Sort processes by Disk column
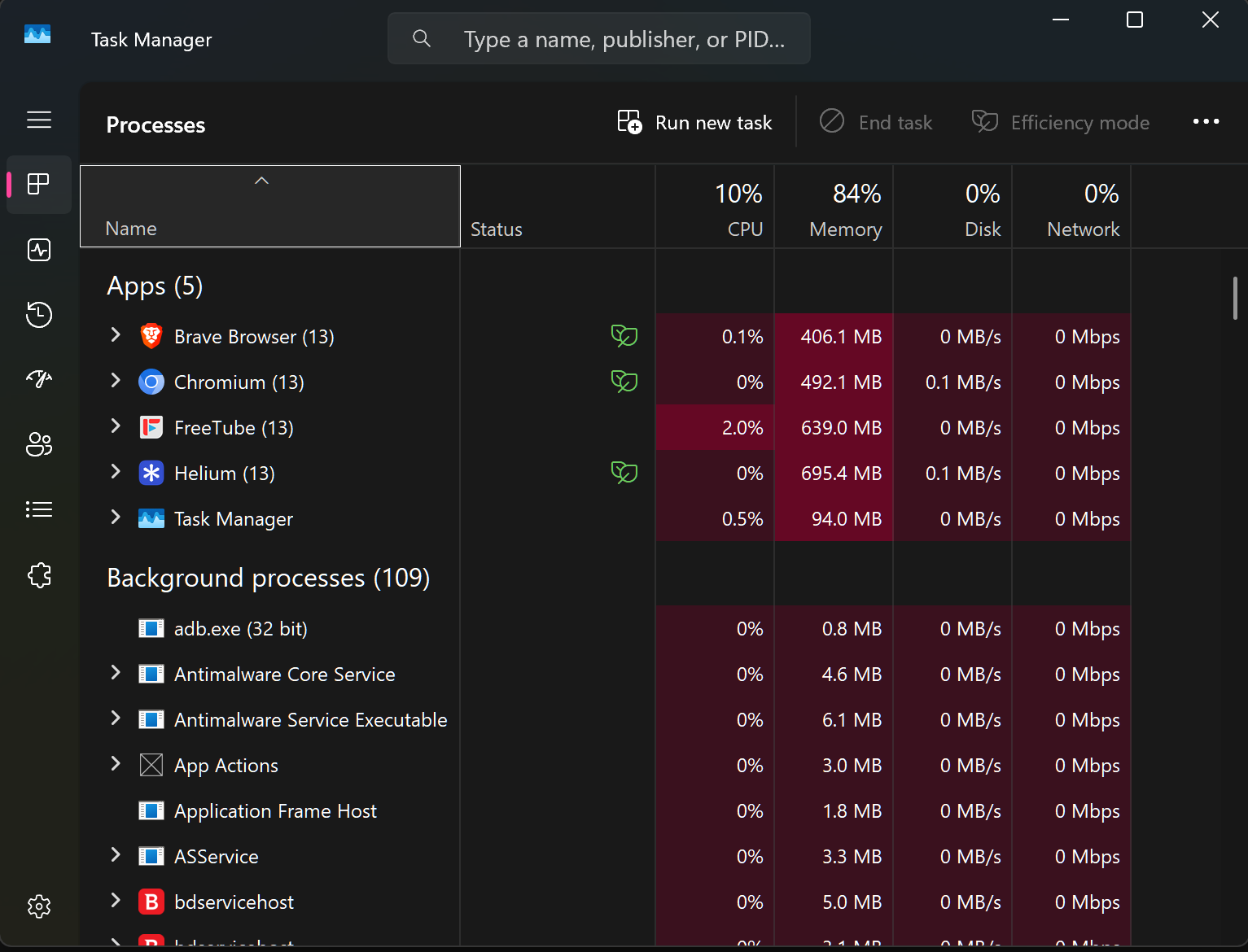 pos(952,206)
